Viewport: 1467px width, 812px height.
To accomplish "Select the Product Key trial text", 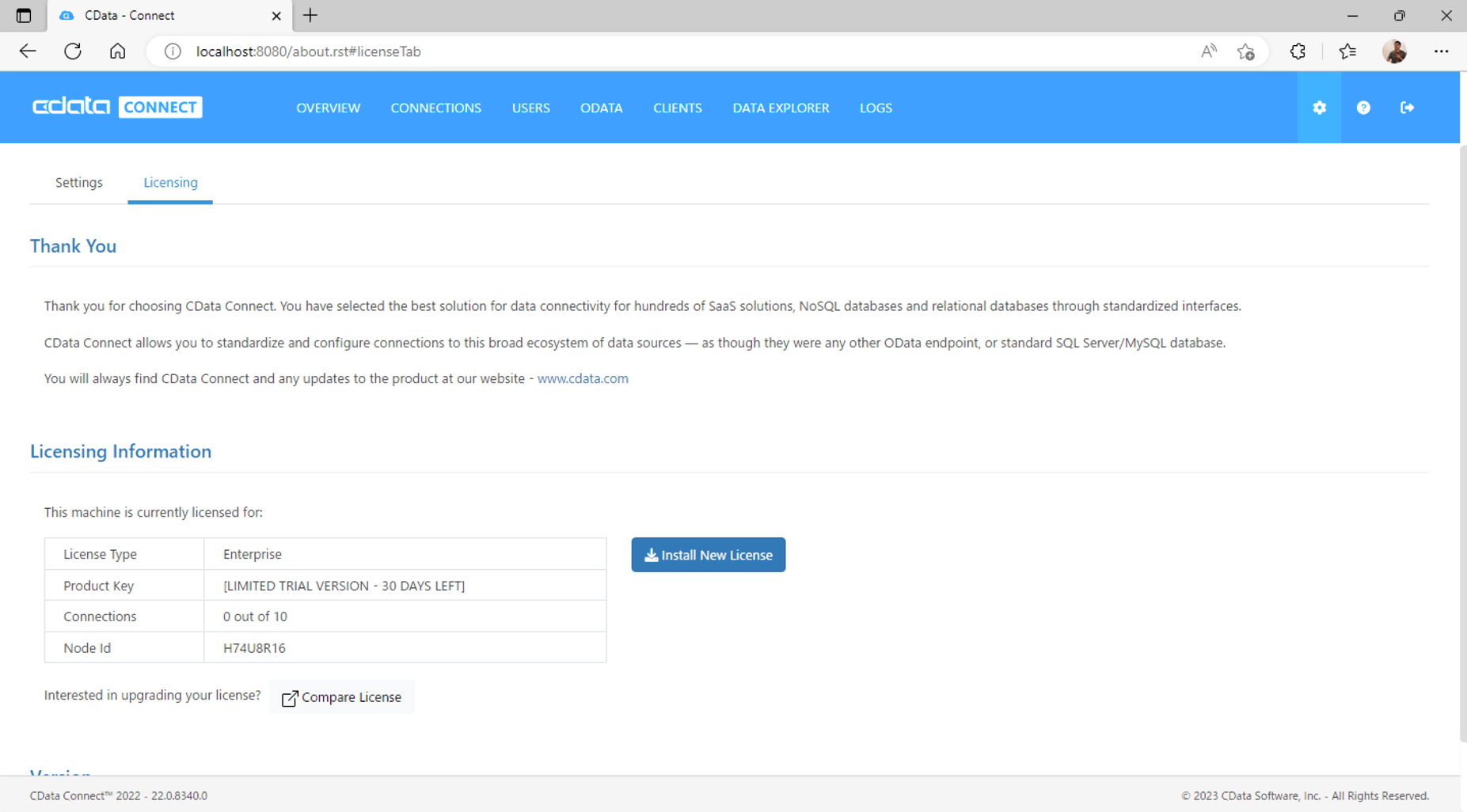I will coord(344,586).
